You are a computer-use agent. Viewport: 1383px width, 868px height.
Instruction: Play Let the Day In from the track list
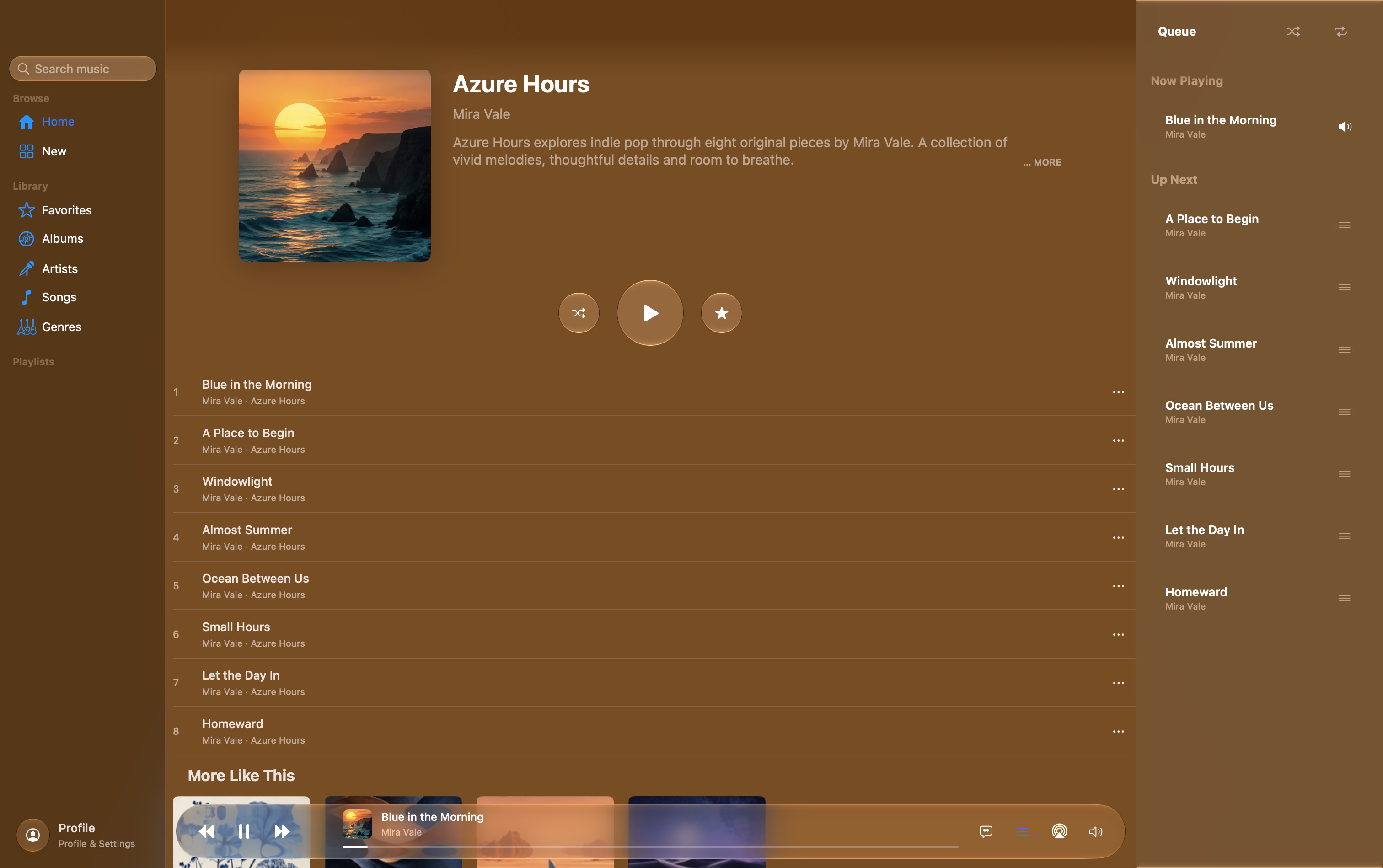[x=654, y=683]
